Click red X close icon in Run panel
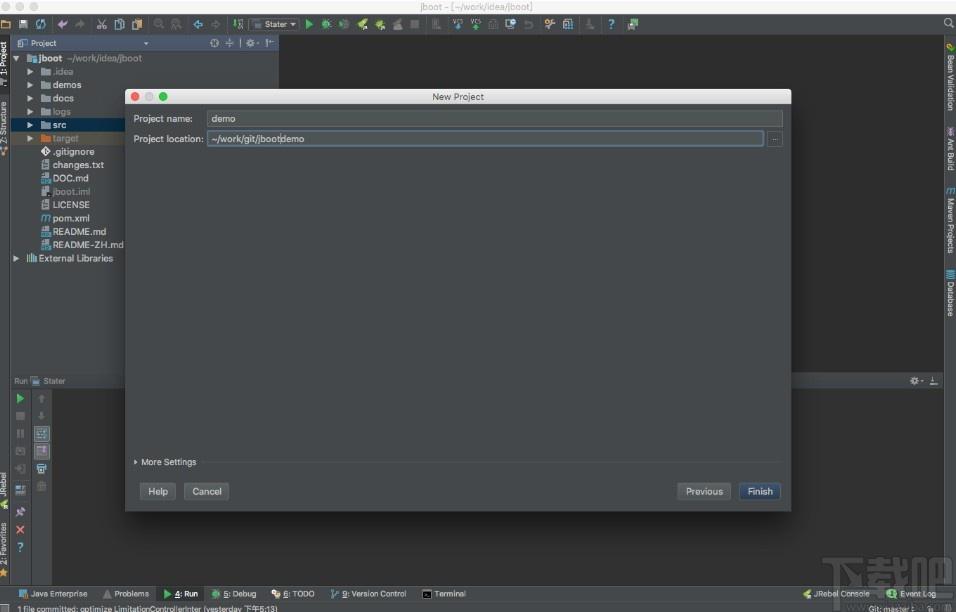 click(20, 530)
